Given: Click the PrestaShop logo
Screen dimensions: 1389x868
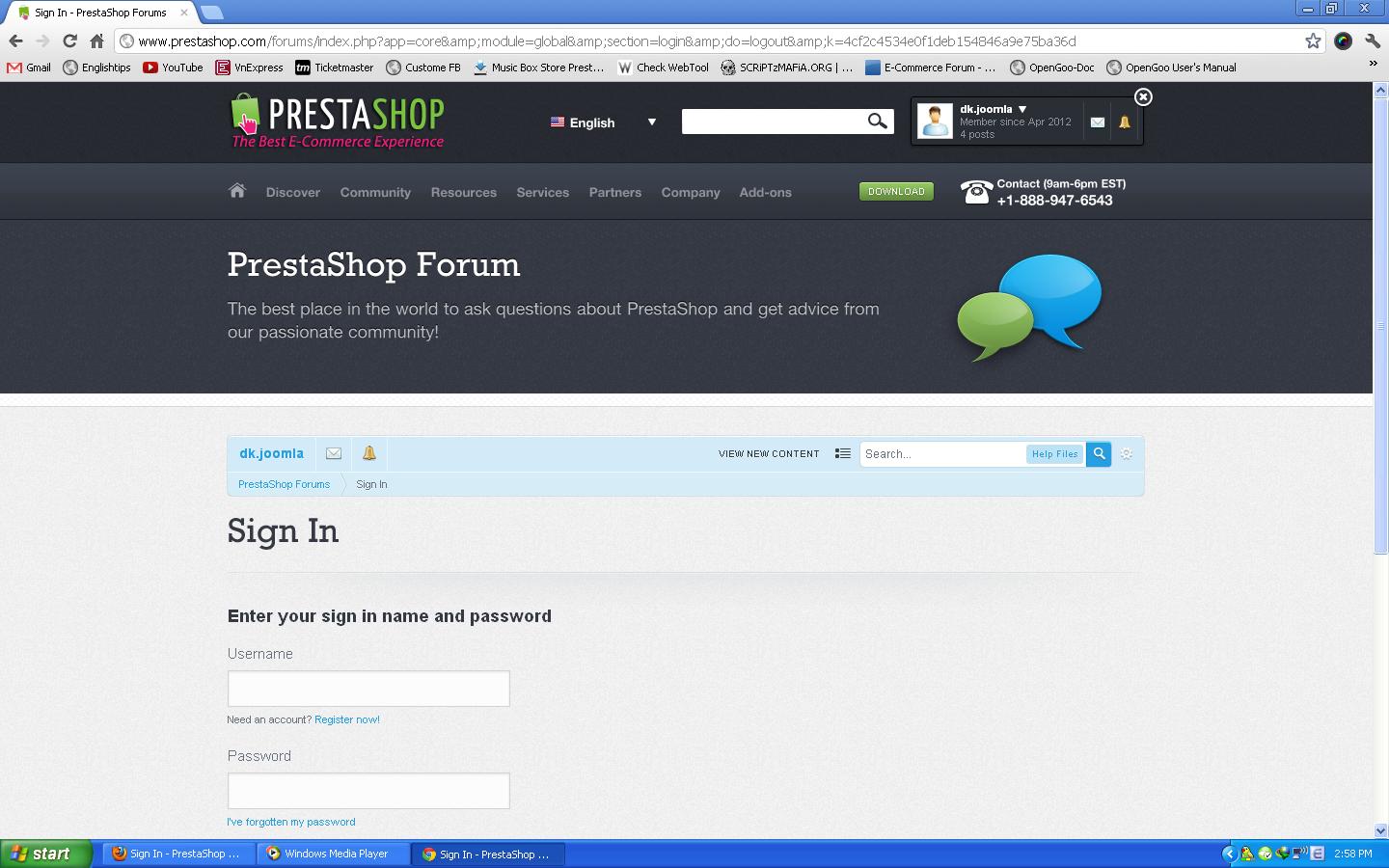Looking at the screenshot, I should [x=338, y=122].
